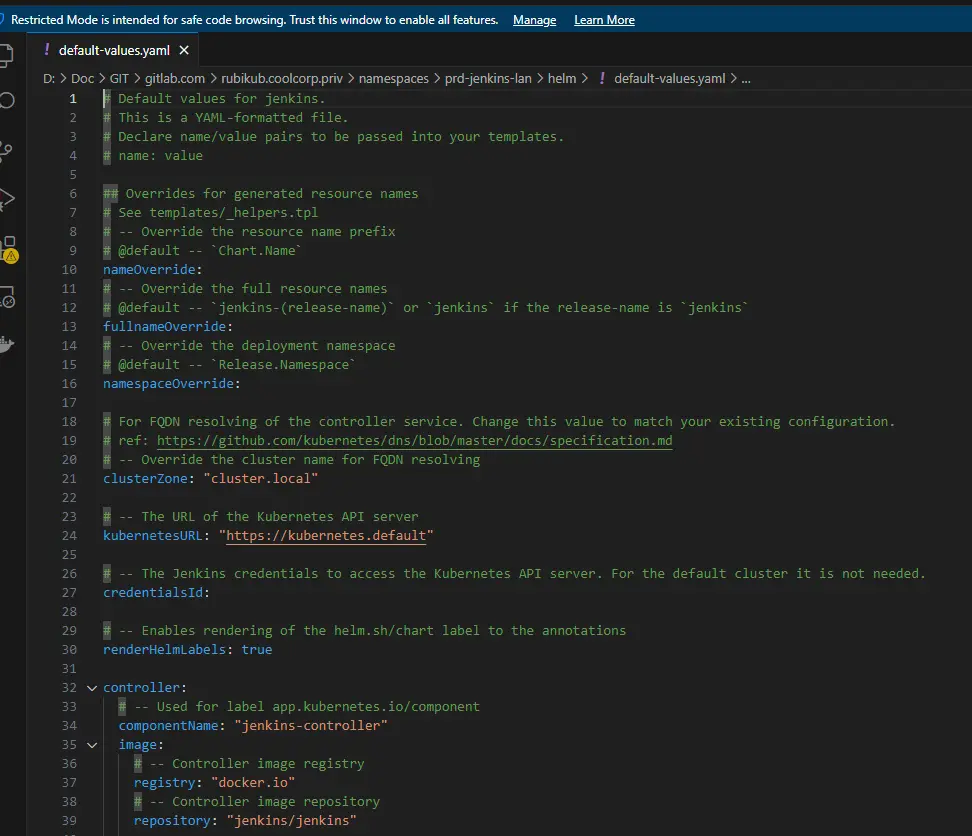Open the namespaces breadcrumb segment
This screenshot has width=972, height=836.
click(x=394, y=78)
